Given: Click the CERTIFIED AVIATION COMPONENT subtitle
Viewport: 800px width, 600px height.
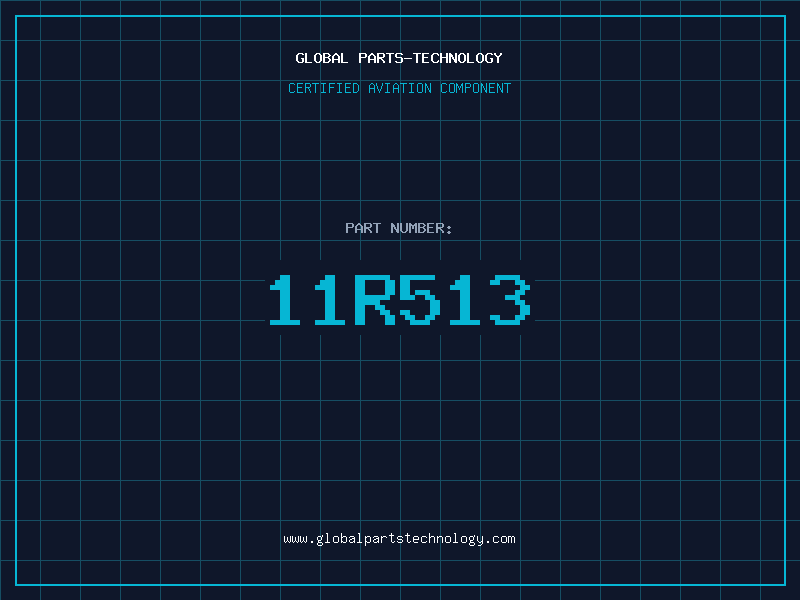Looking at the screenshot, I should point(399,88).
